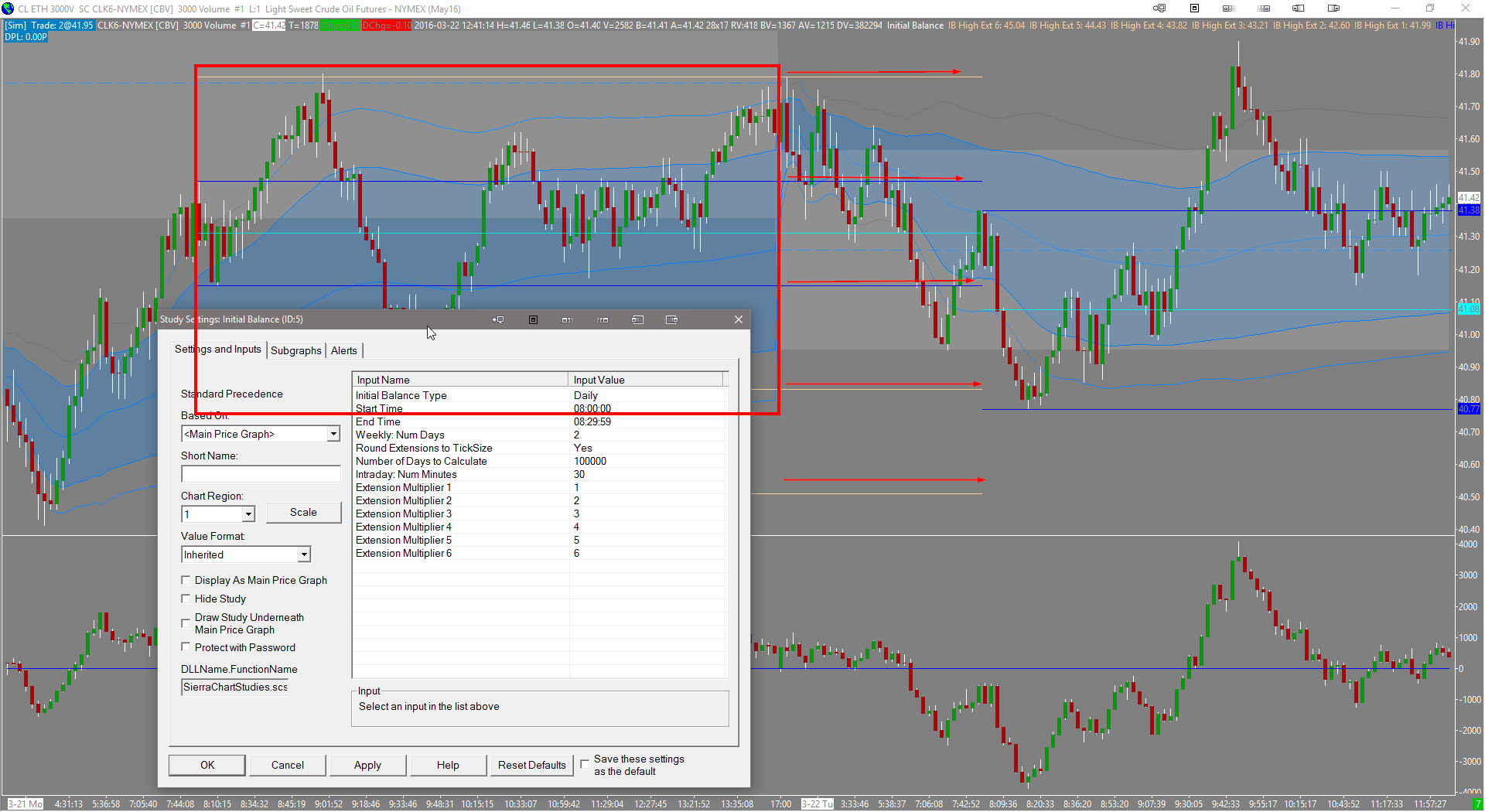Click the nested-squares icon in Study Settings title bar
1485x812 pixels.
pos(533,319)
